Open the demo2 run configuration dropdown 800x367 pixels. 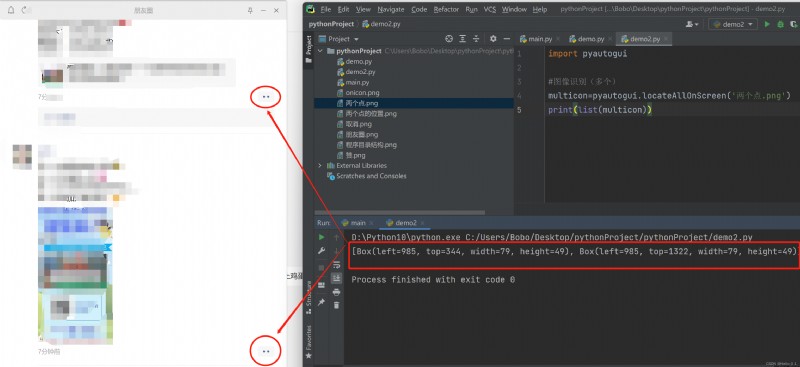coord(733,24)
